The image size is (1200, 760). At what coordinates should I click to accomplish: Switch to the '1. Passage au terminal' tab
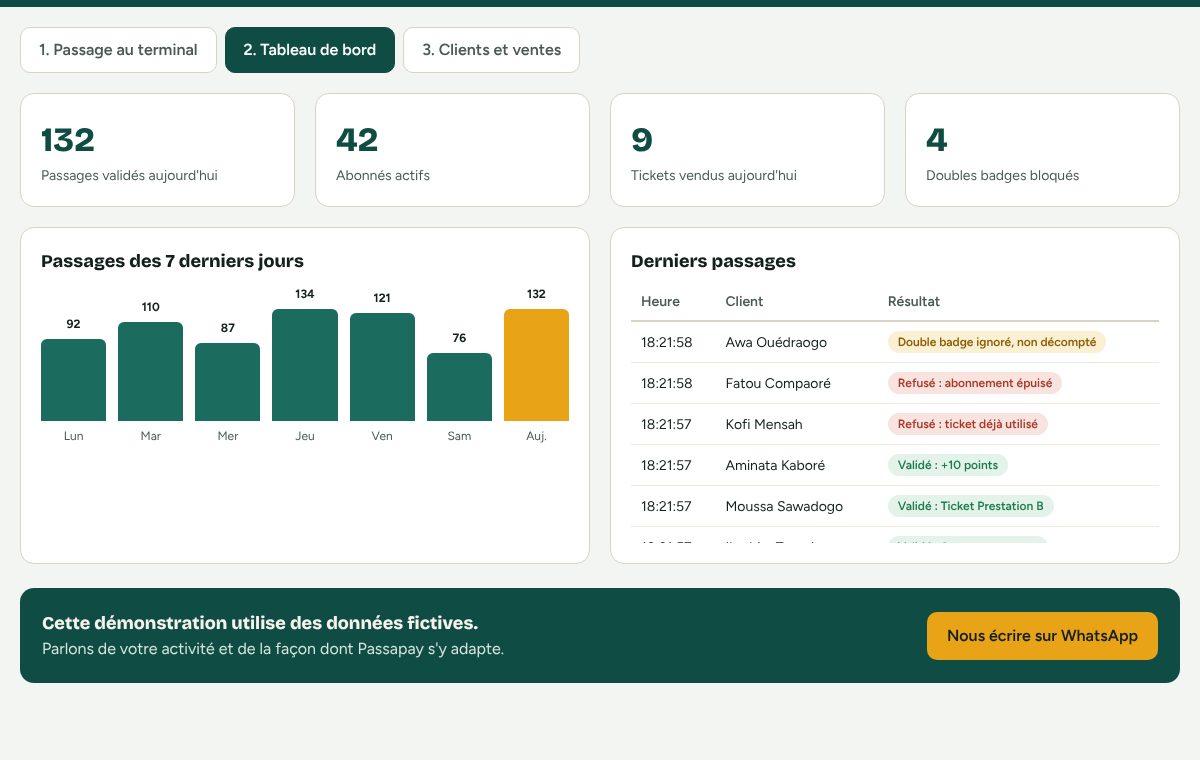pos(118,50)
